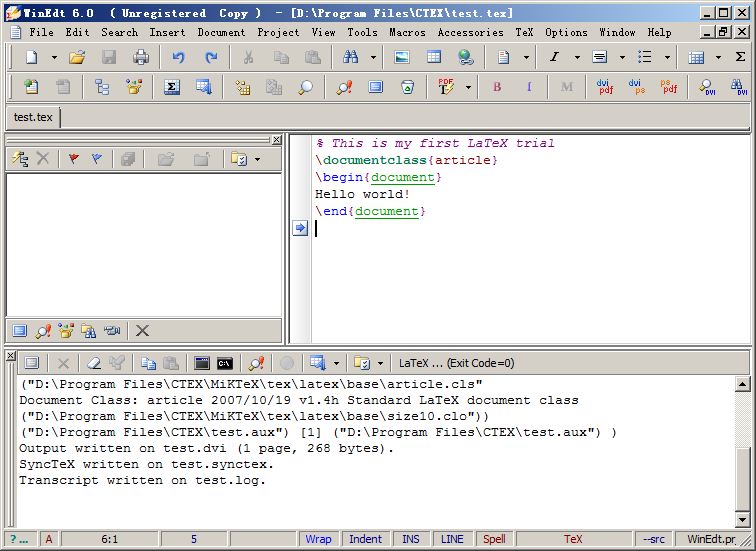This screenshot has width=756, height=551.
Task: Run the dvi to ps conversion
Action: 637,87
